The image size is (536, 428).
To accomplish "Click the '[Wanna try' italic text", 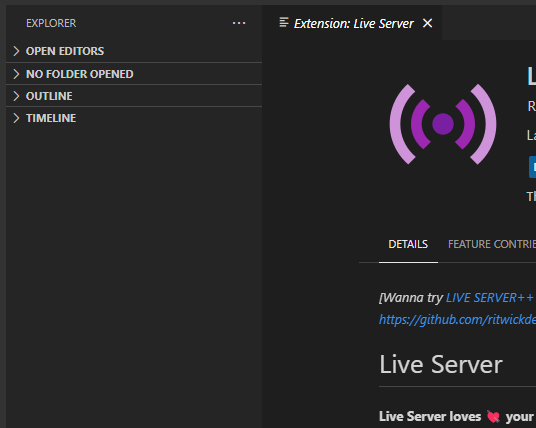I will pos(411,298).
